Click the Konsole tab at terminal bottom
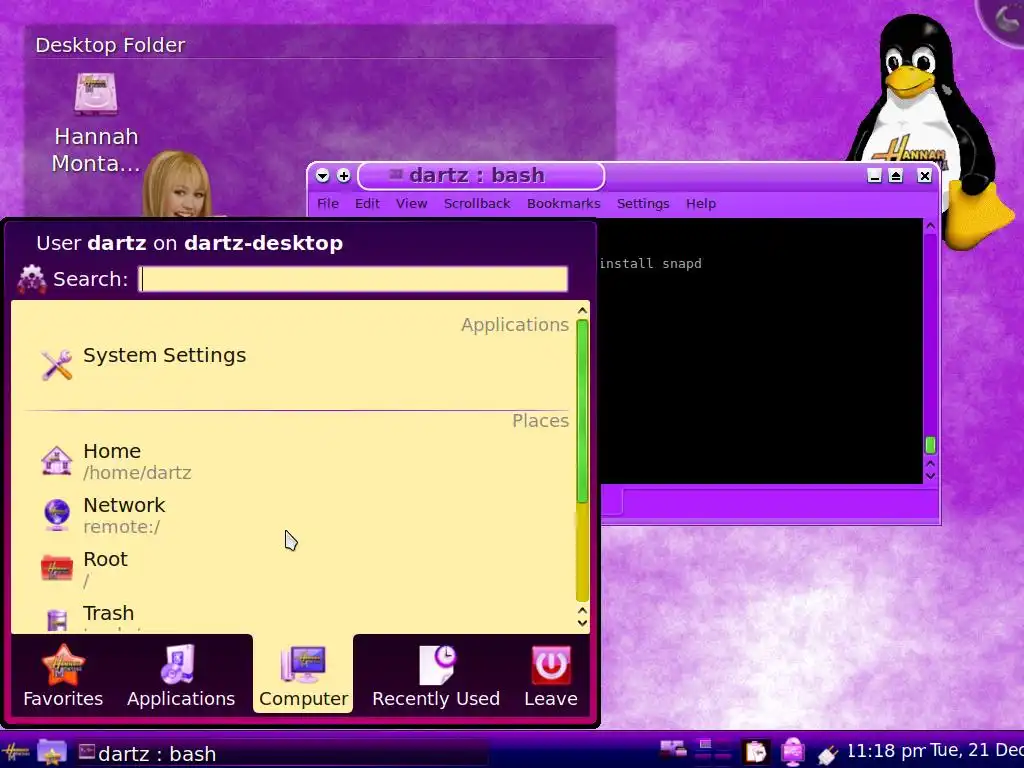This screenshot has width=1024, height=768. pos(612,502)
